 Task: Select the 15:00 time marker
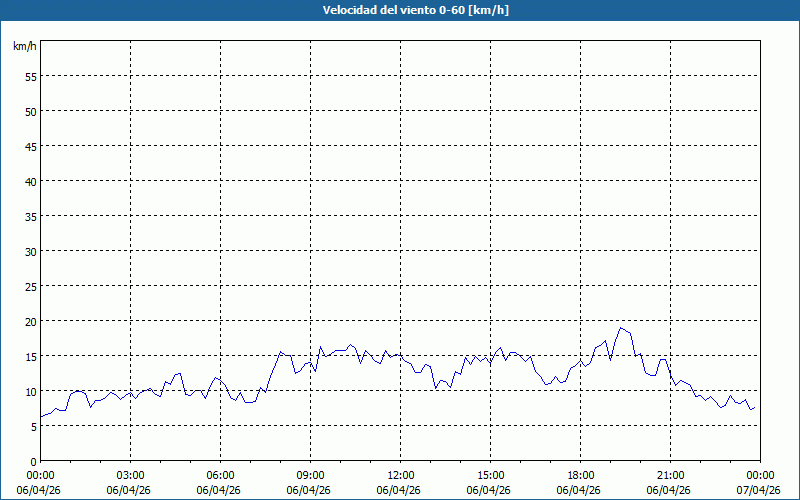click(490, 475)
